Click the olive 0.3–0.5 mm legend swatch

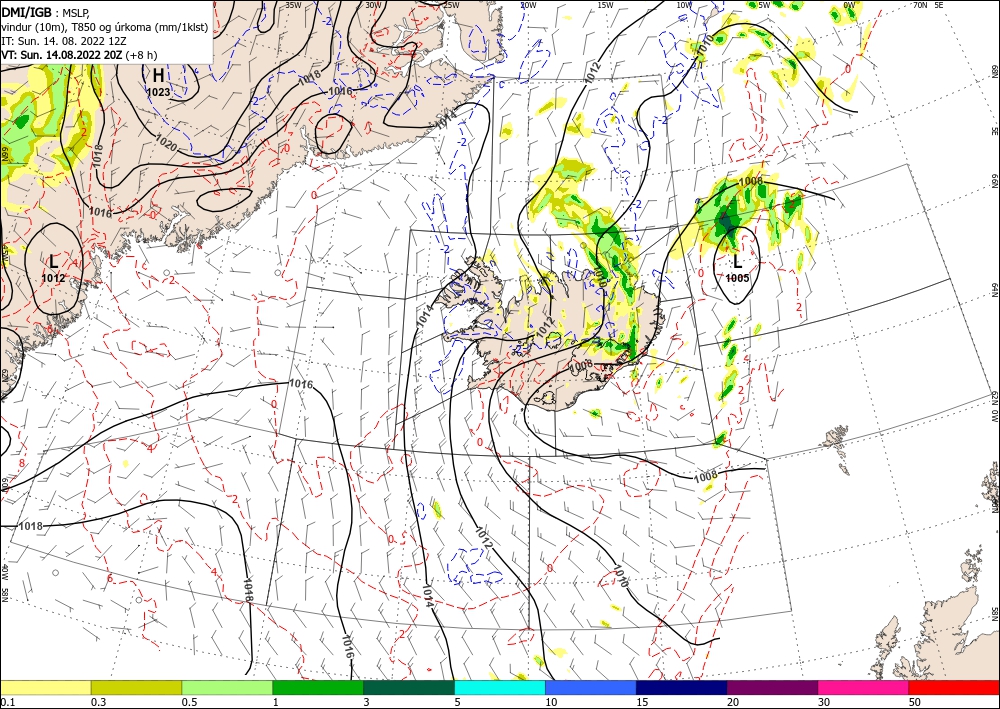coord(136,687)
